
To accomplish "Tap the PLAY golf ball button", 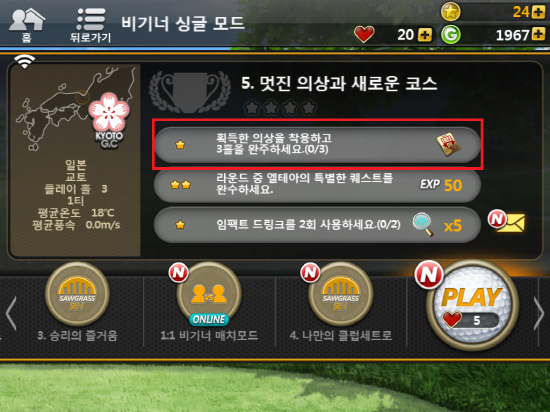I will click(x=472, y=305).
